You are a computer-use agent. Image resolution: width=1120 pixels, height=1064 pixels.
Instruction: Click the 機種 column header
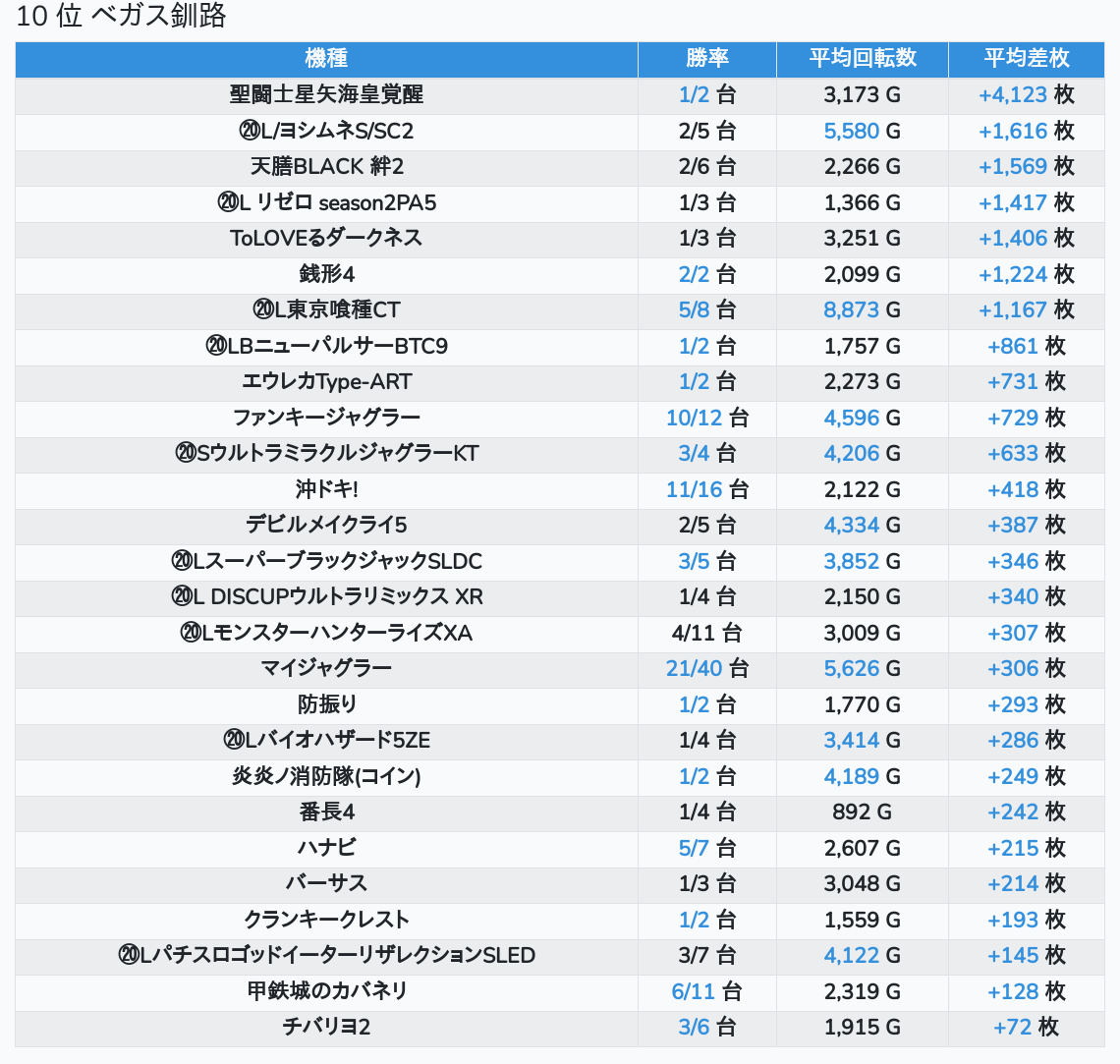coord(326,58)
